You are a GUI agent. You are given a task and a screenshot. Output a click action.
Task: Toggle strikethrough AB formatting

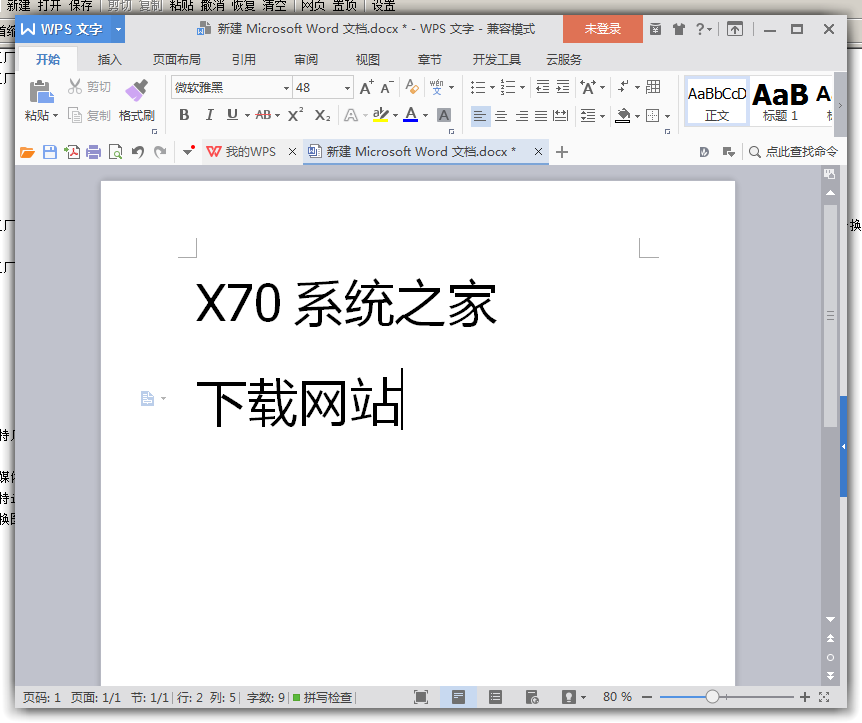point(263,115)
